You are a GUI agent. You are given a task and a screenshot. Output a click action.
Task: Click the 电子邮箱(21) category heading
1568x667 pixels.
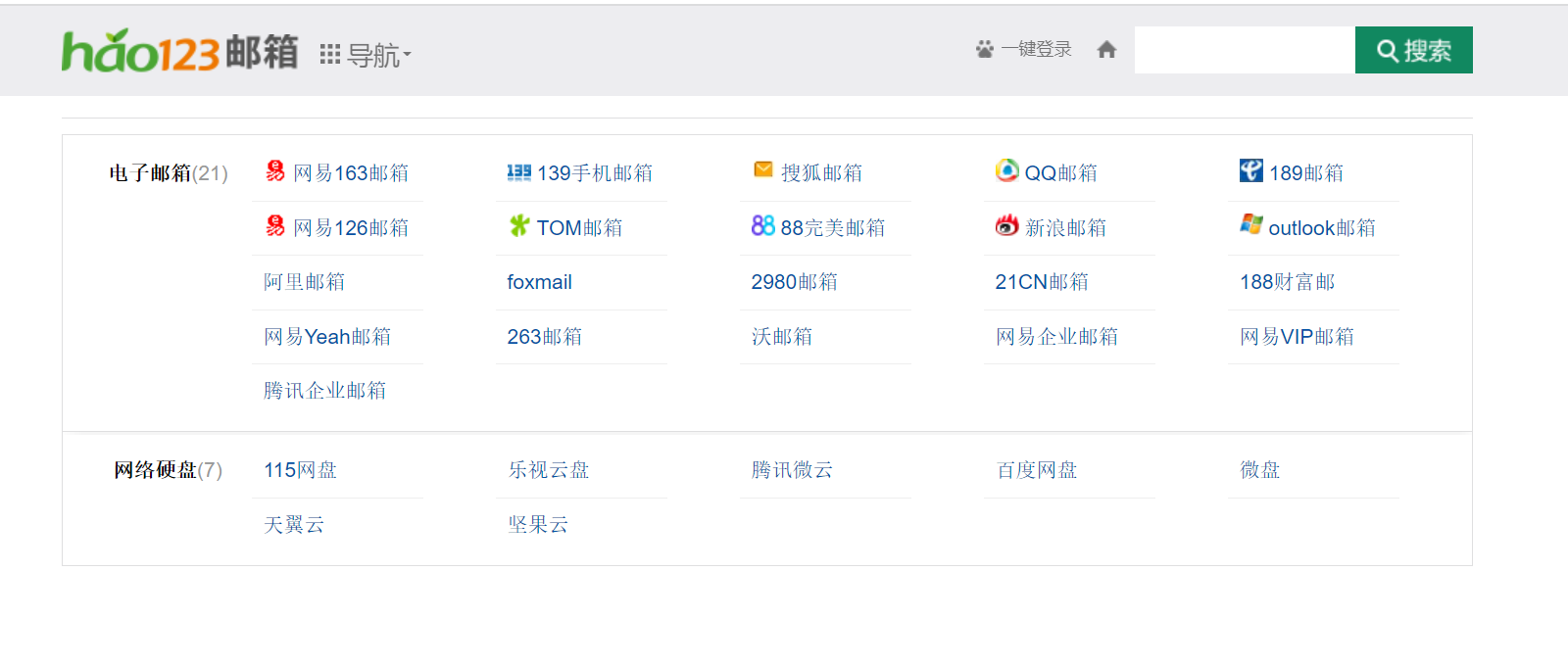[169, 173]
